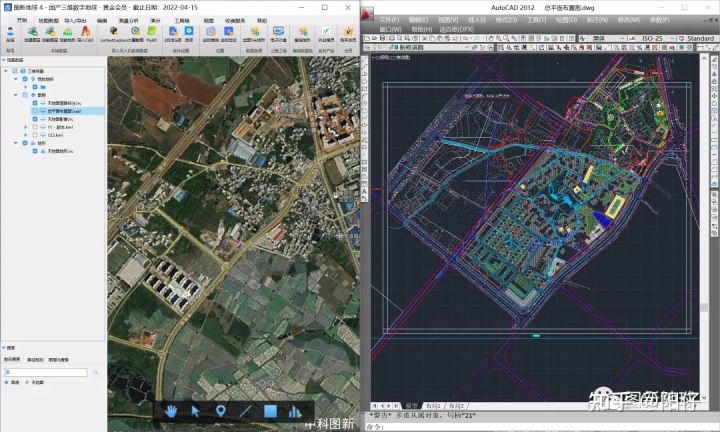Click the monitor icon in the ribbon
Viewport: 720px width, 432px height.
click(278, 31)
